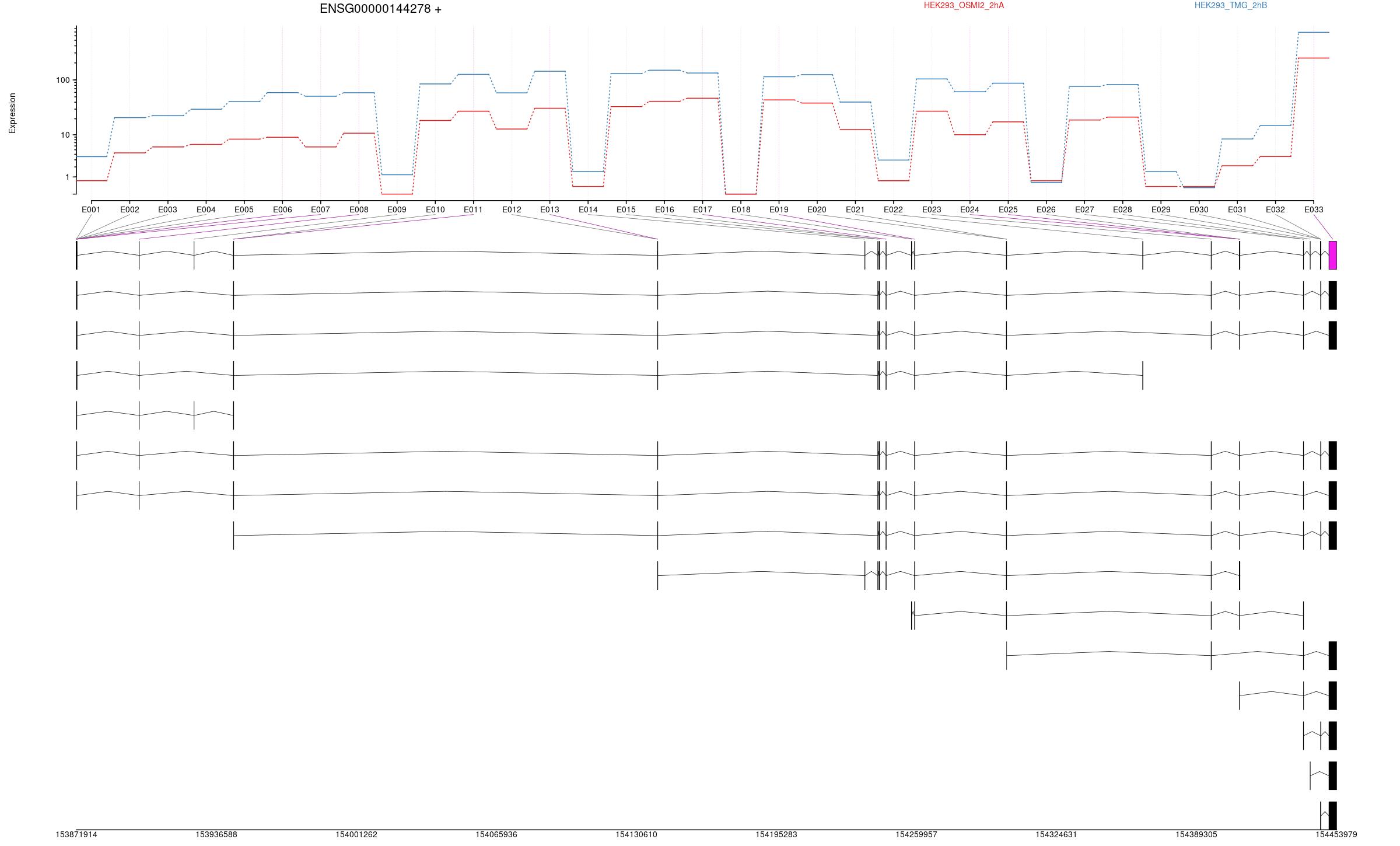The width and height of the screenshot is (1400, 846).
Task: Click genomic coordinate 154453979
Action: point(1336,834)
